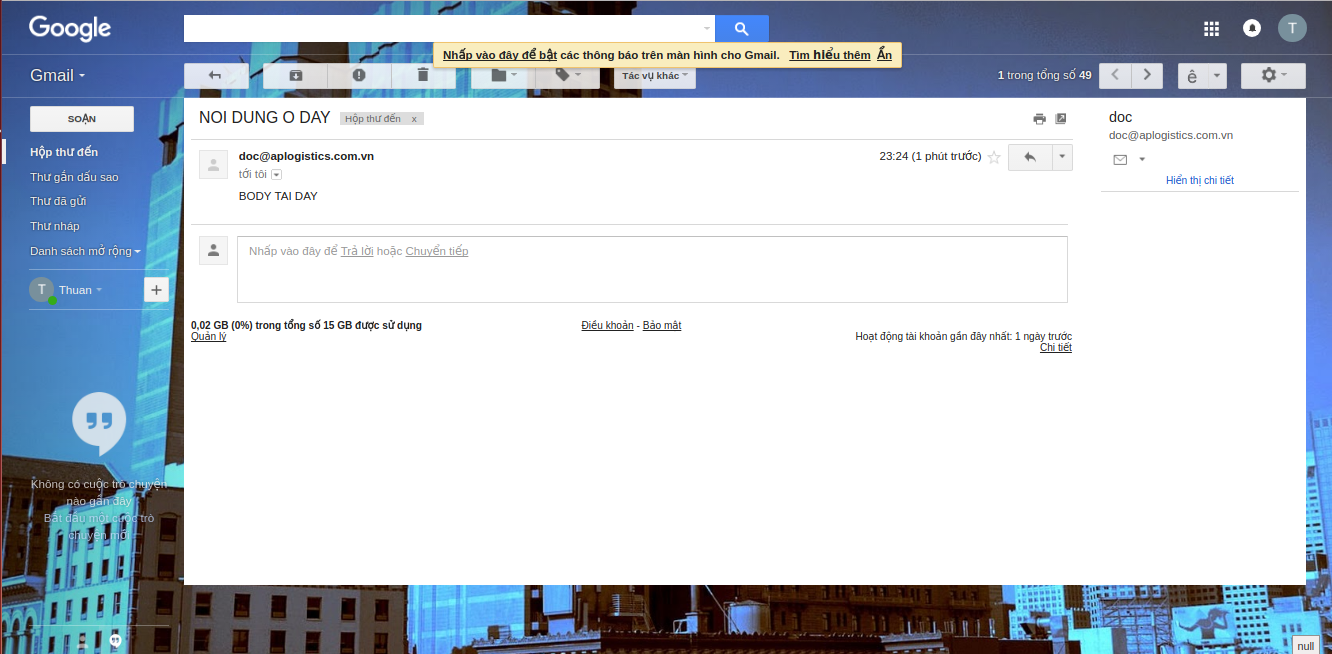The width and height of the screenshot is (1332, 654).
Task: Open the Google apps launcher grid
Action: coord(1211,28)
